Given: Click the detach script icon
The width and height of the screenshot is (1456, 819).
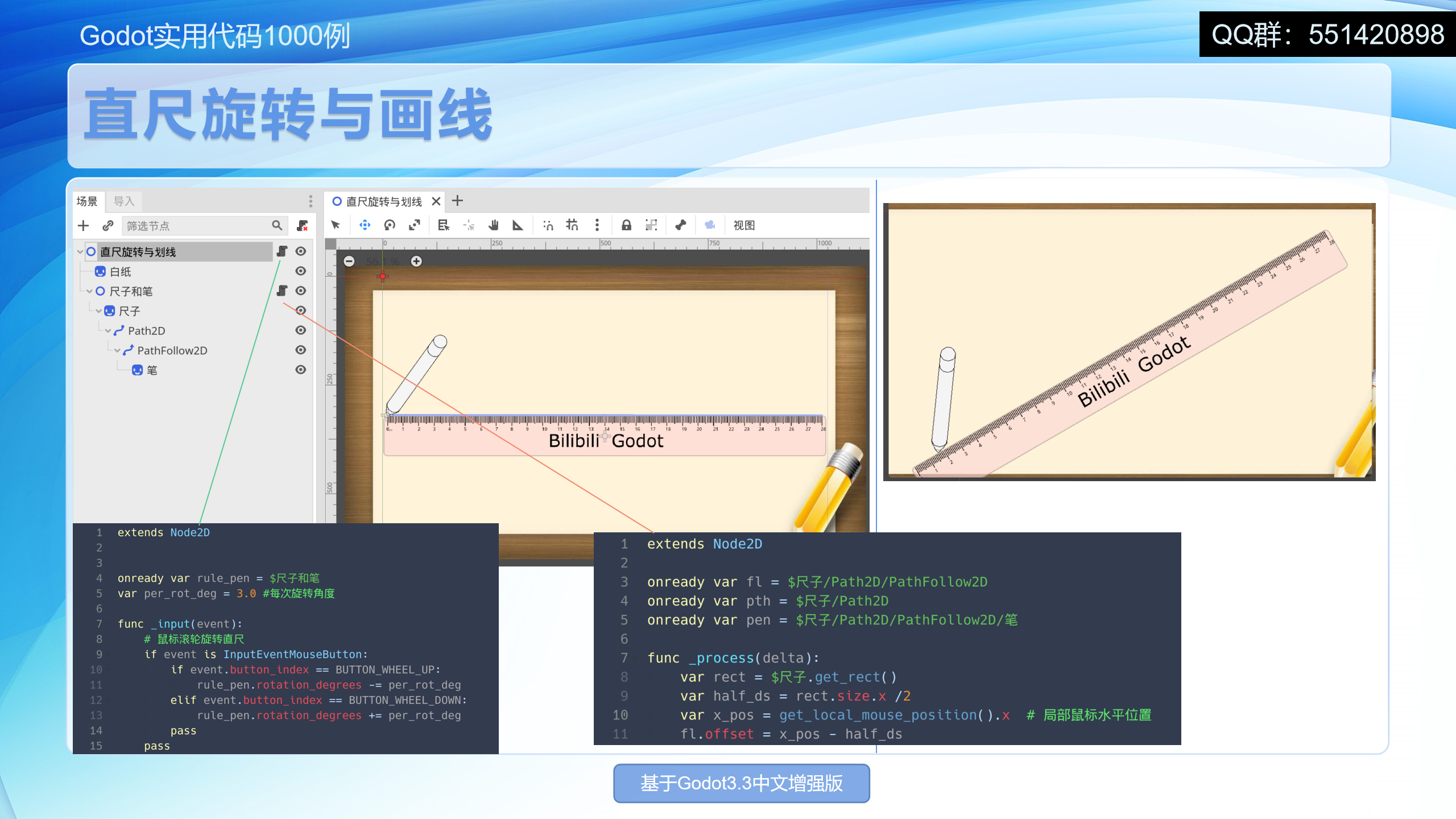Looking at the screenshot, I should coord(303,226).
